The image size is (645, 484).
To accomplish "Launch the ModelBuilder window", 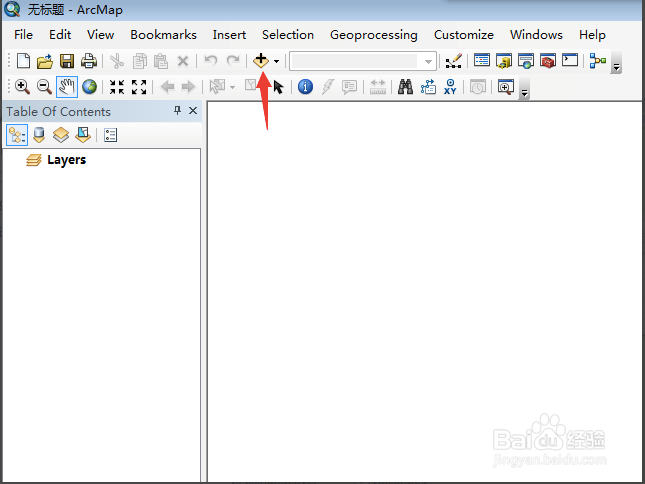I will [598, 61].
